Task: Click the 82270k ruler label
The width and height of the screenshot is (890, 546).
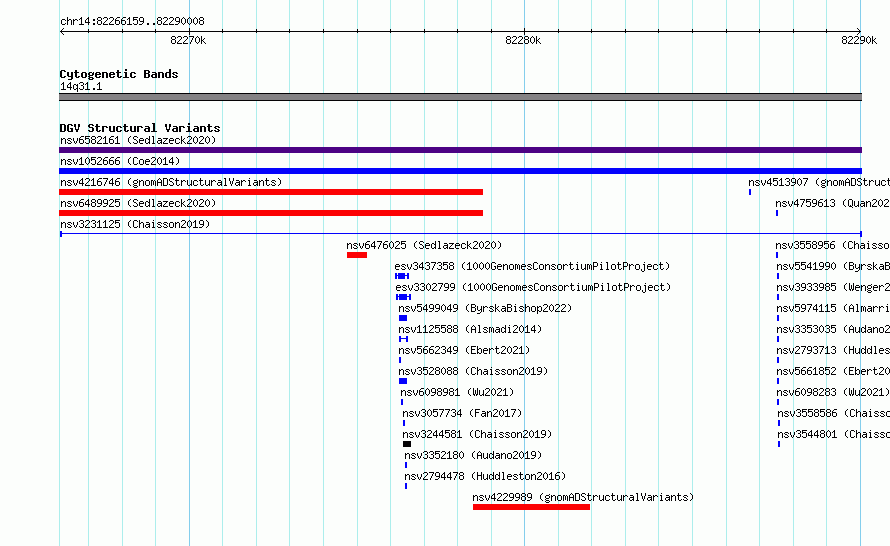Action: tap(188, 40)
